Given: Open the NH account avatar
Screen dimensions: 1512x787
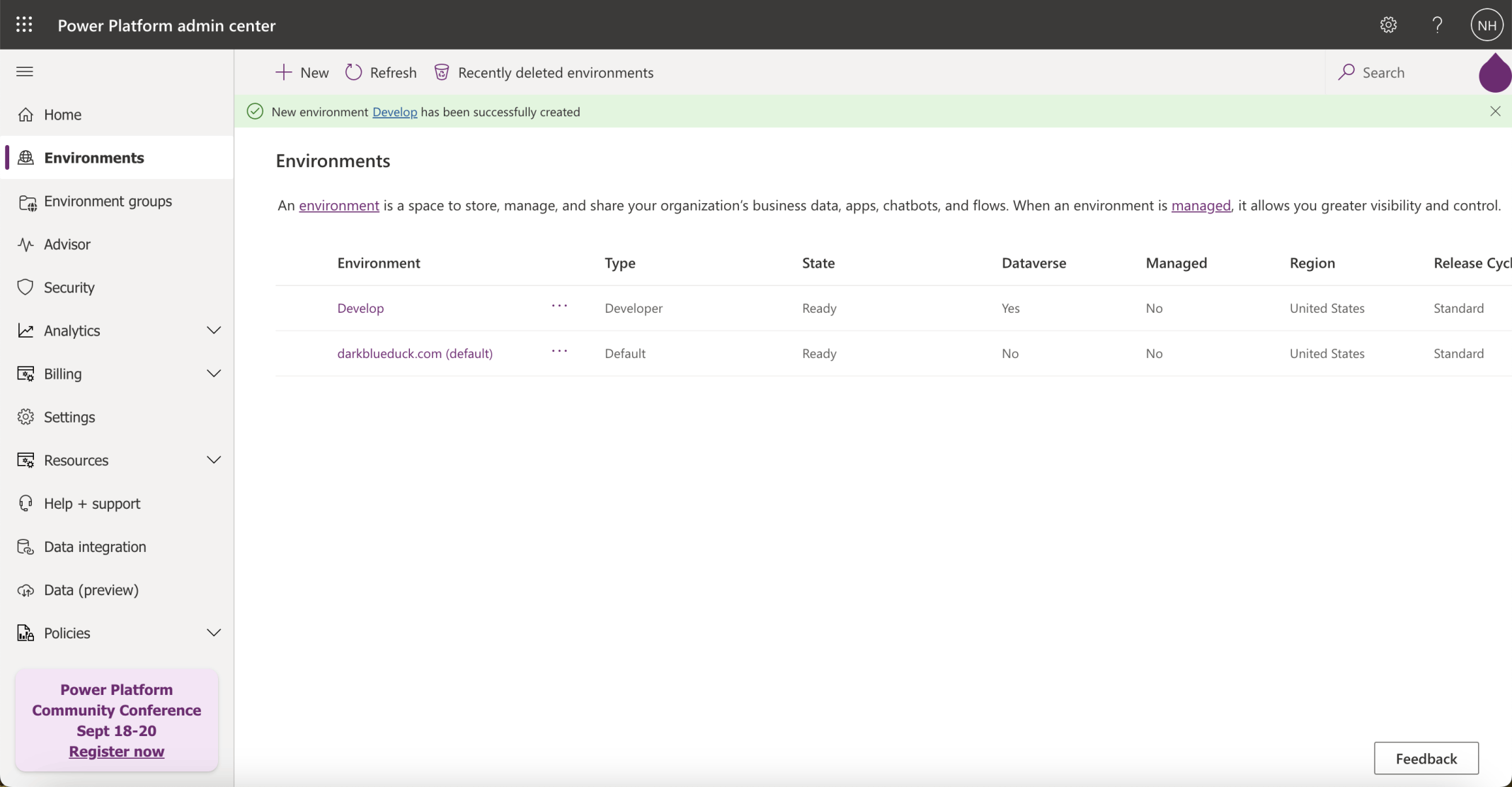Looking at the screenshot, I should tap(1487, 25).
